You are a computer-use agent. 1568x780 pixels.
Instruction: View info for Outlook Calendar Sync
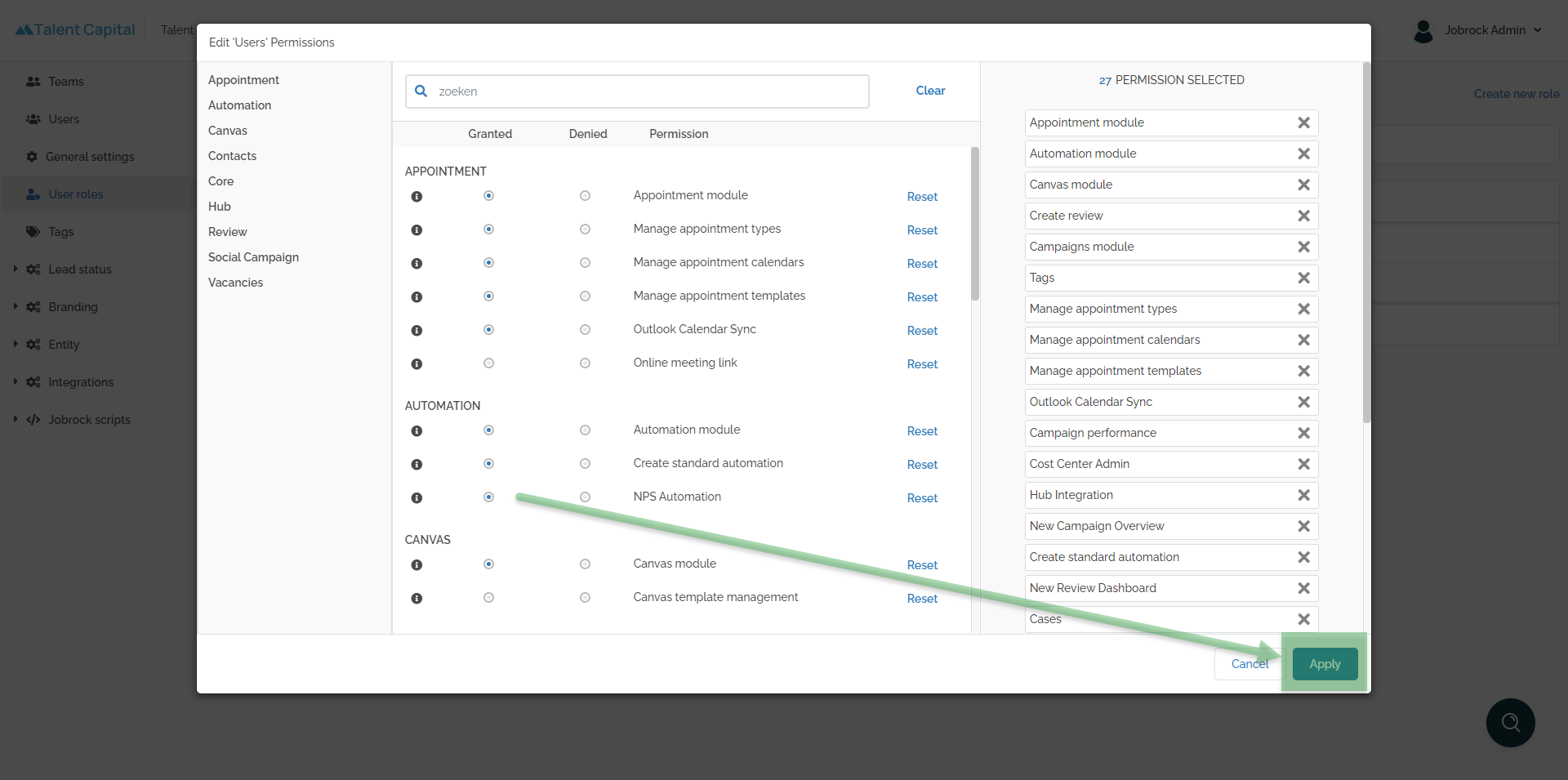416,331
